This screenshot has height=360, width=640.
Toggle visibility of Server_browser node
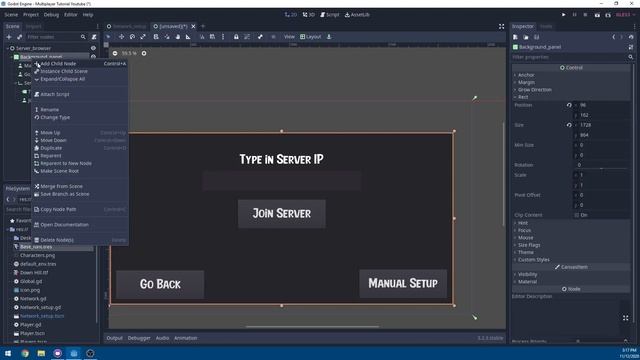point(93,48)
